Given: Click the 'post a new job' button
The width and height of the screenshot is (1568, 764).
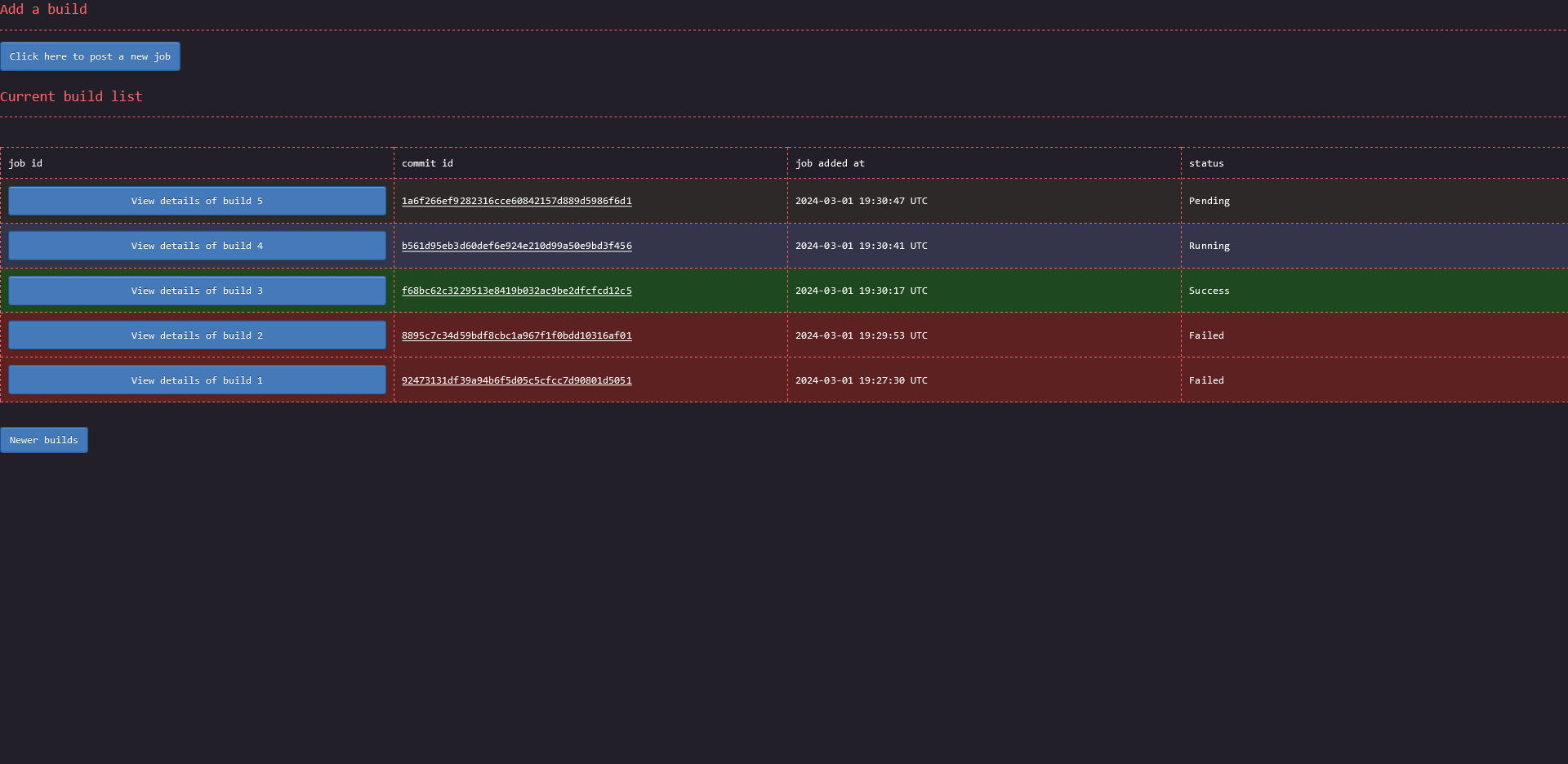Looking at the screenshot, I should pyautogui.click(x=90, y=56).
